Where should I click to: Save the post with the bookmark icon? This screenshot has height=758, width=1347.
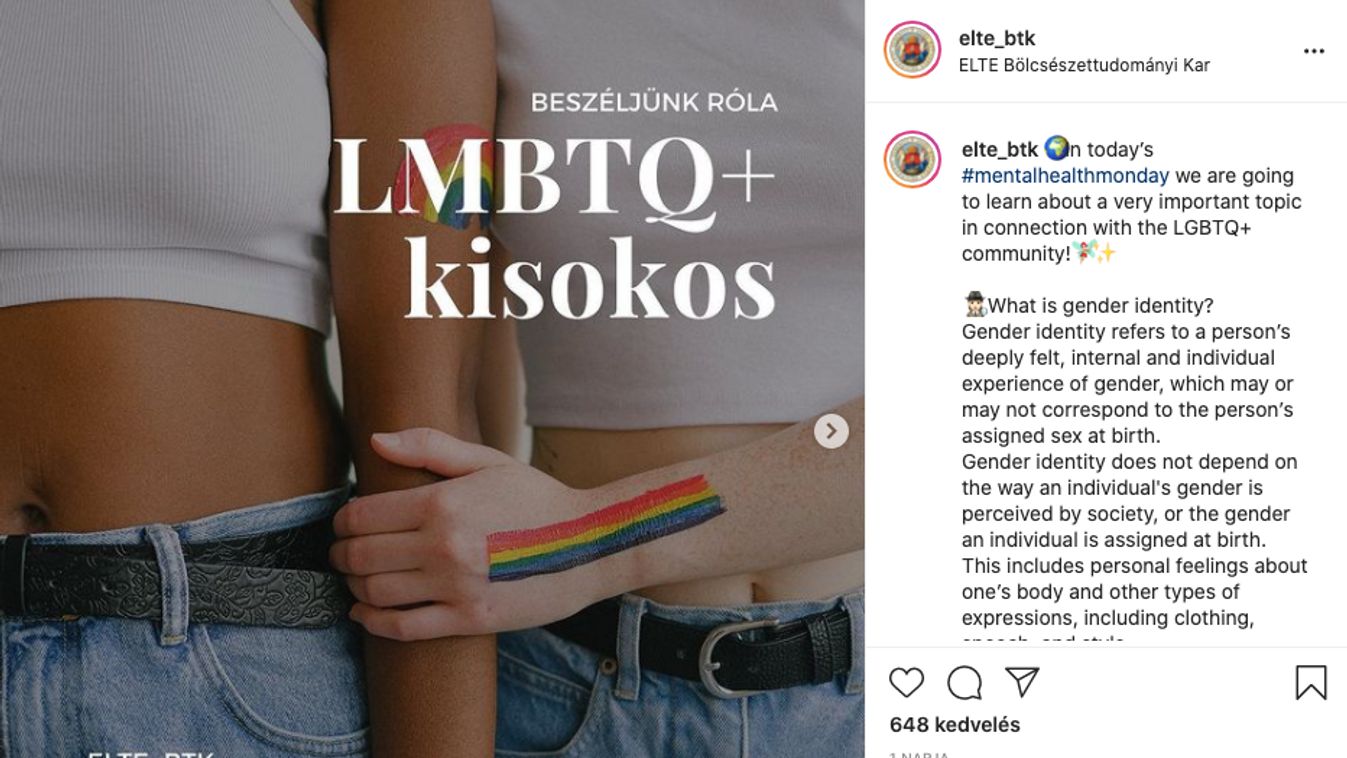click(x=1310, y=682)
